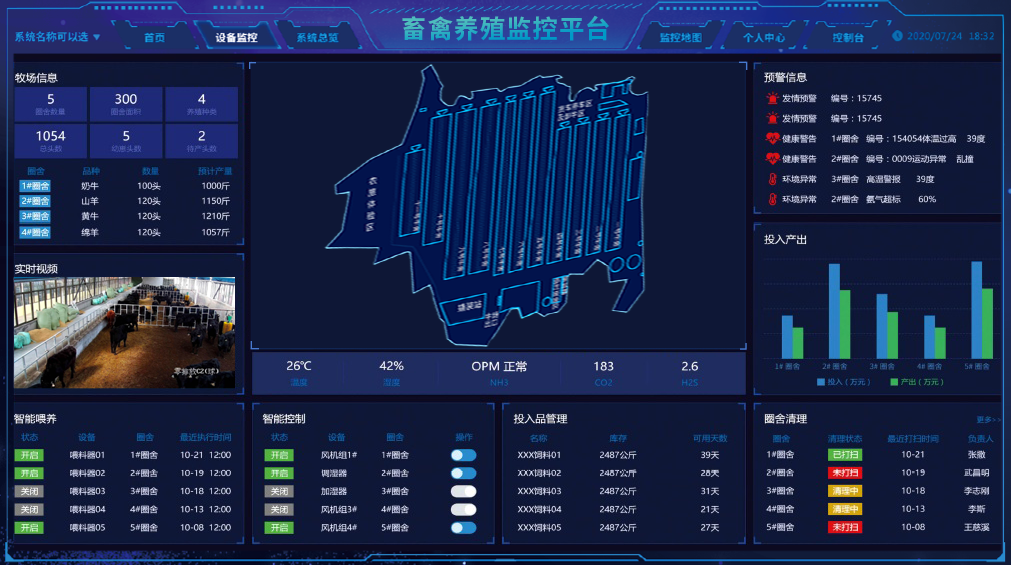Switch to the 首页 tab
The image size is (1011, 565).
click(x=154, y=38)
